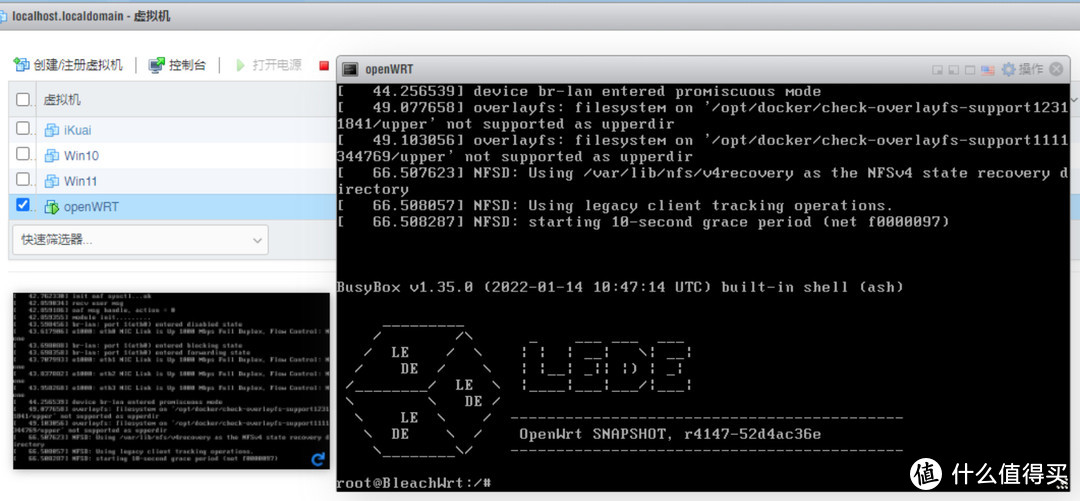Check the Win10 row checkbox
Image resolution: width=1080 pixels, height=501 pixels.
coord(23,154)
